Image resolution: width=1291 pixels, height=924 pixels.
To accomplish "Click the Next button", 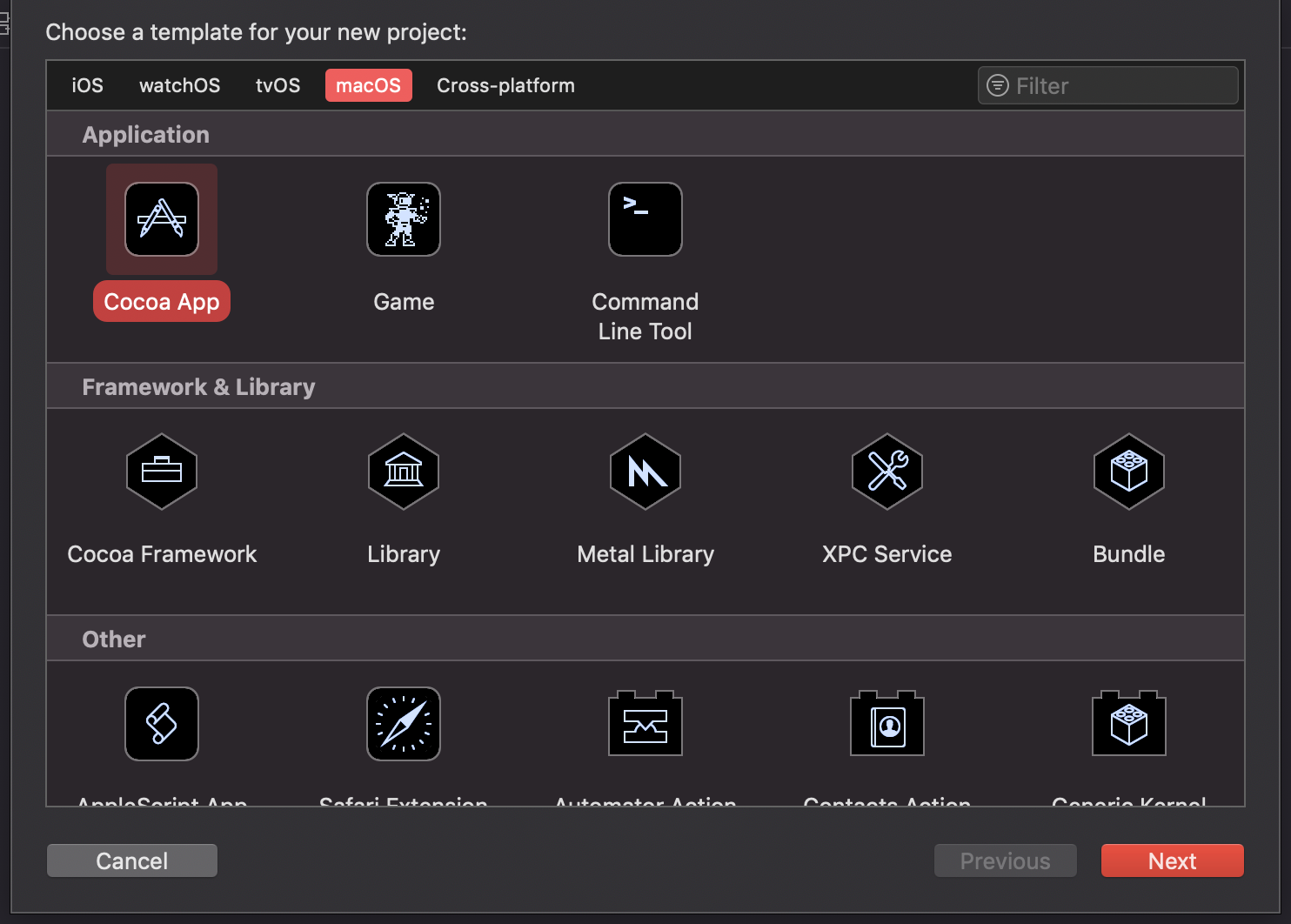I will (x=1172, y=860).
